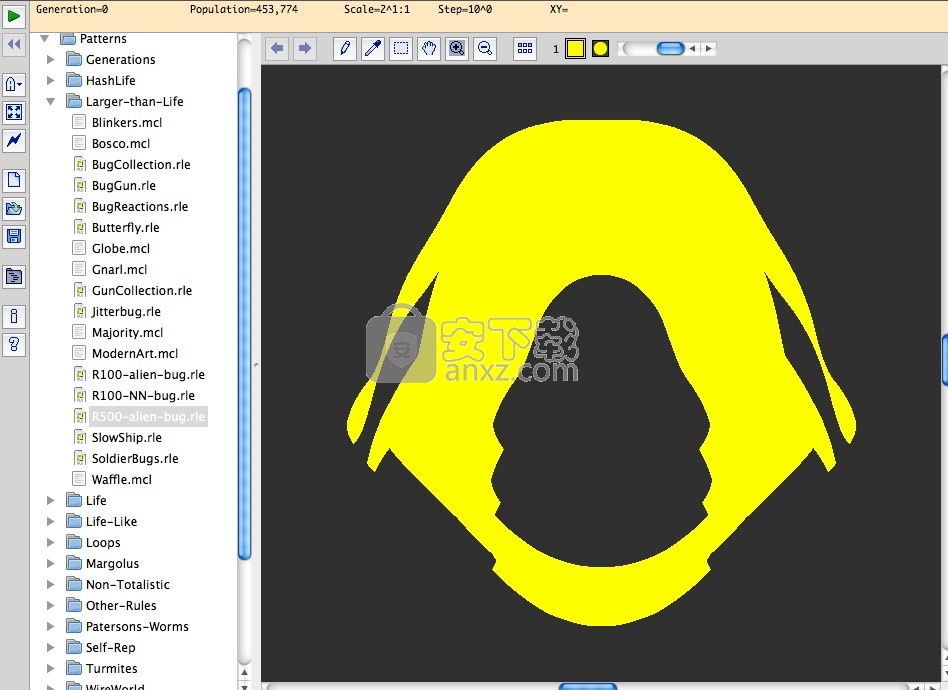Viewport: 948px width, 690px height.
Task: Expand the Loops folder
Action: 51,542
